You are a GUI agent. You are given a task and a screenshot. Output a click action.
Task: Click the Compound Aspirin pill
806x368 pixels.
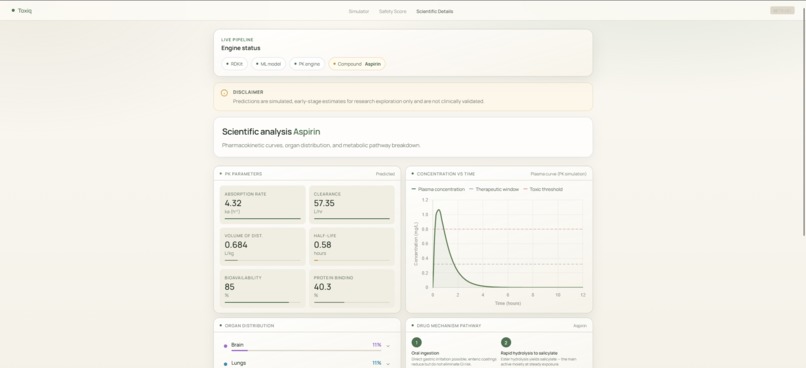click(x=357, y=64)
